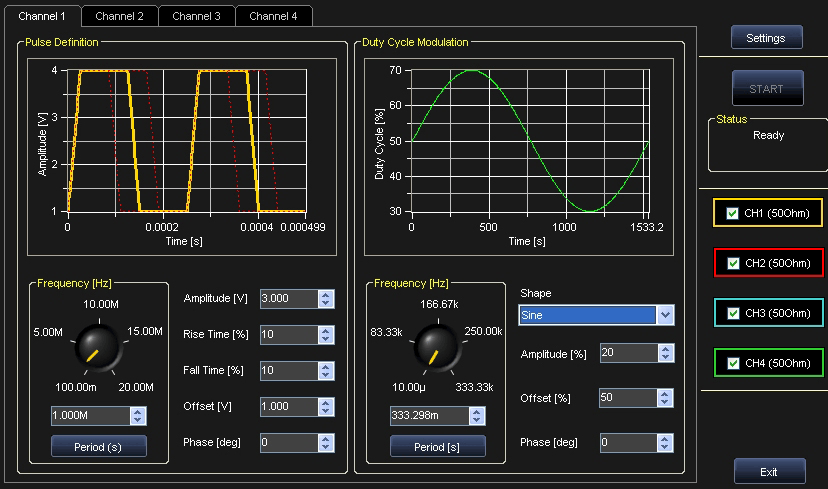
Task: Click the Rise Time [%] spinner arrows
Action: click(326, 335)
